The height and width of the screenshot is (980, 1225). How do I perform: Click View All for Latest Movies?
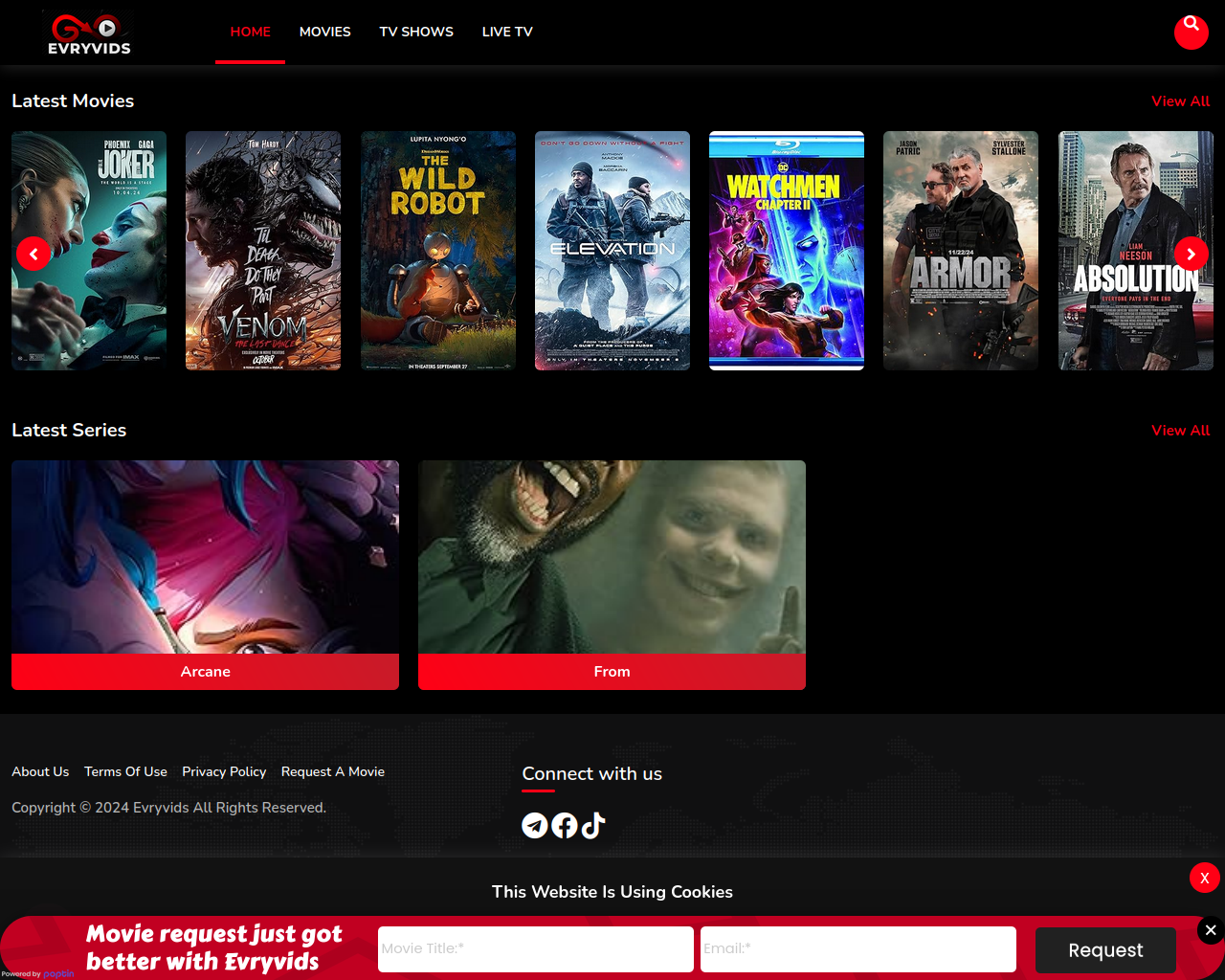[x=1180, y=101]
